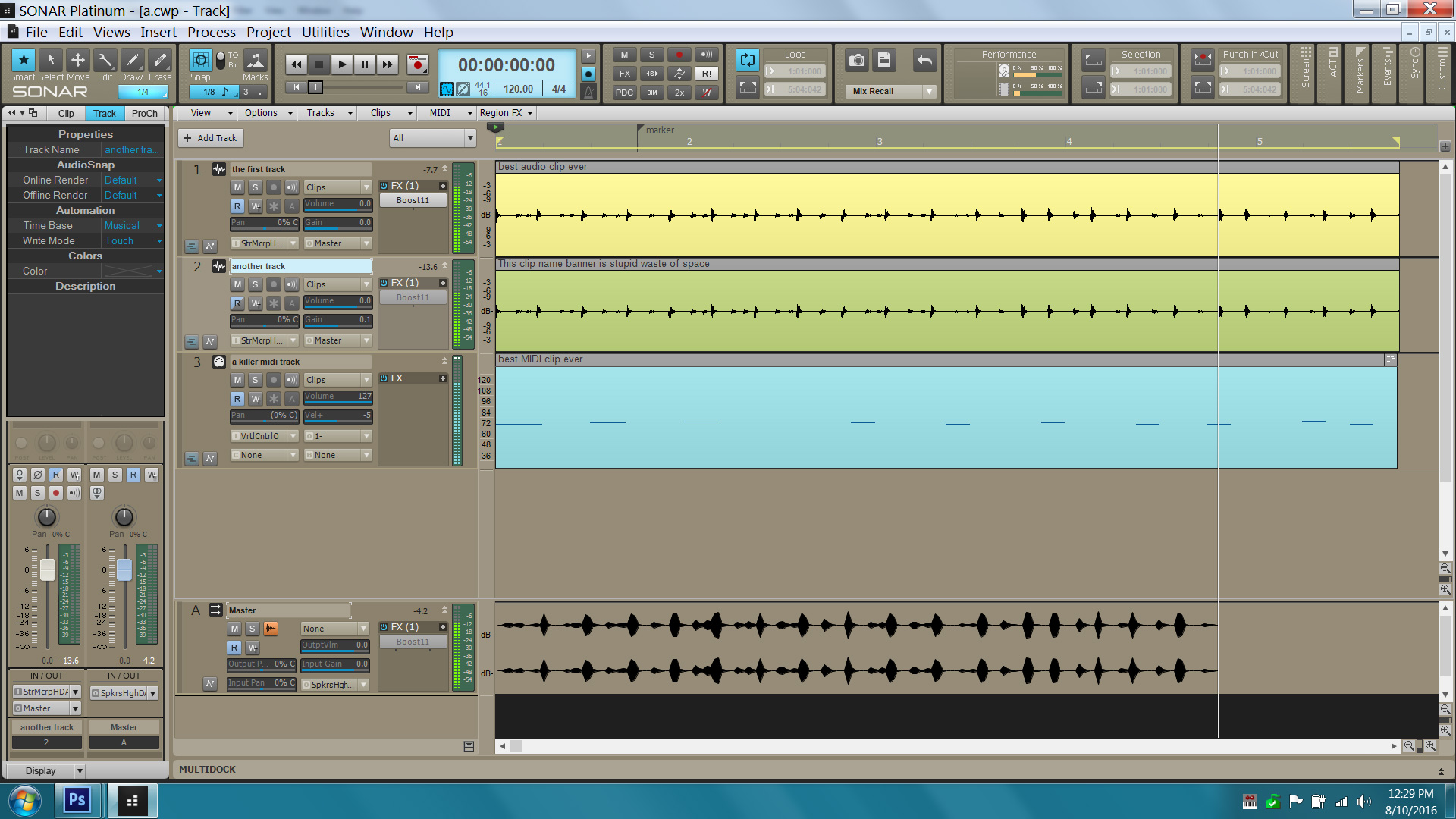Click the Play button in transport
This screenshot has height=819, width=1456.
341,64
